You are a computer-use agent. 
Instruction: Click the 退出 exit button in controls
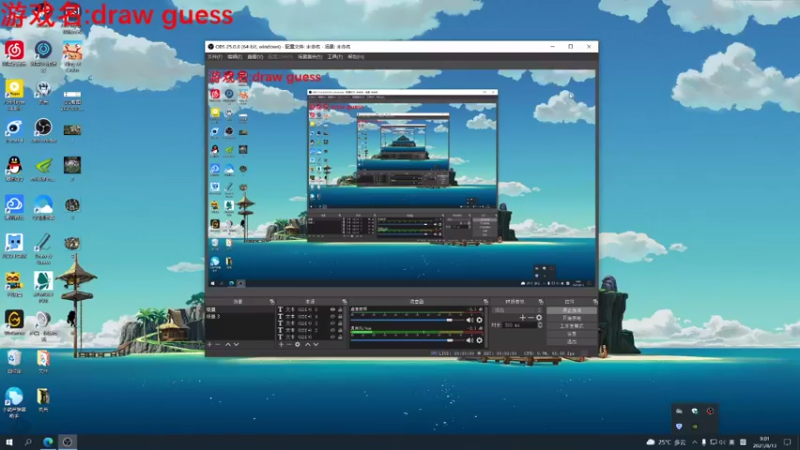pyautogui.click(x=571, y=342)
